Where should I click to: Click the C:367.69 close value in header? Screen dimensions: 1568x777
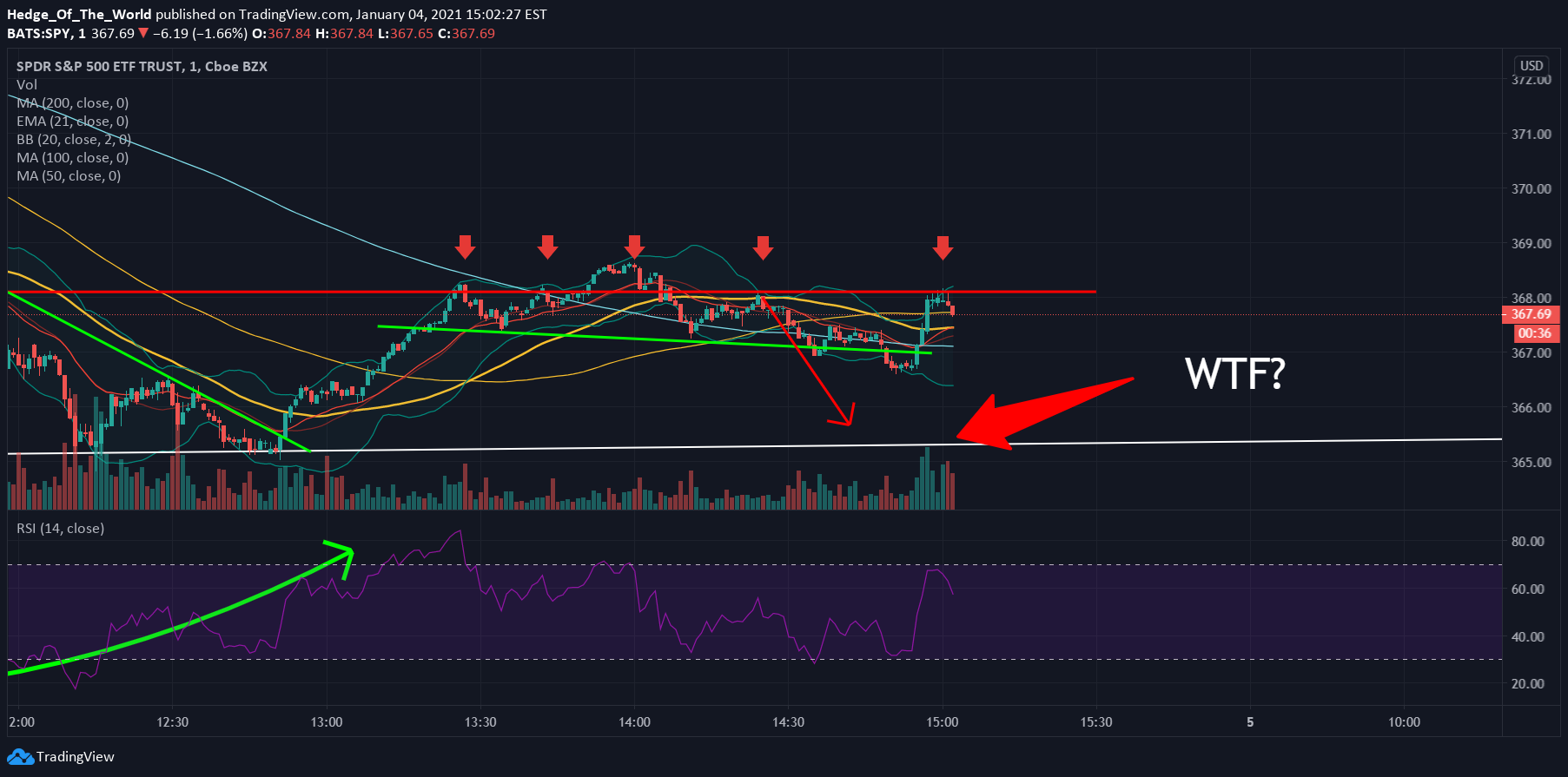(x=466, y=33)
